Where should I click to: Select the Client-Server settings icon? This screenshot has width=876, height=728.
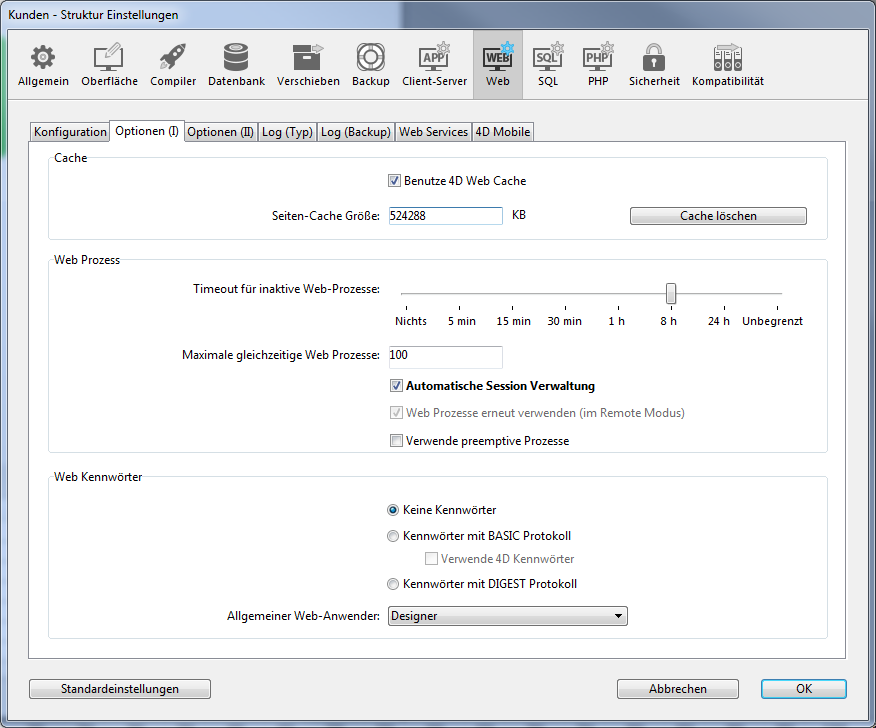434,66
